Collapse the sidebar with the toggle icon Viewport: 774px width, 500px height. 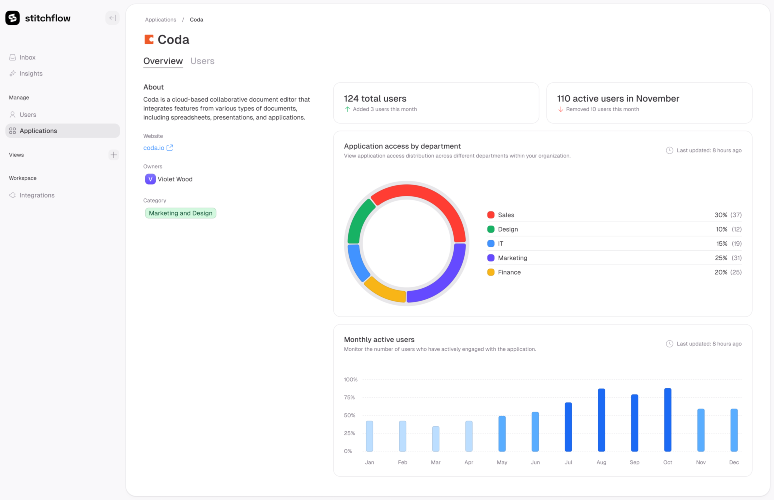click(113, 18)
